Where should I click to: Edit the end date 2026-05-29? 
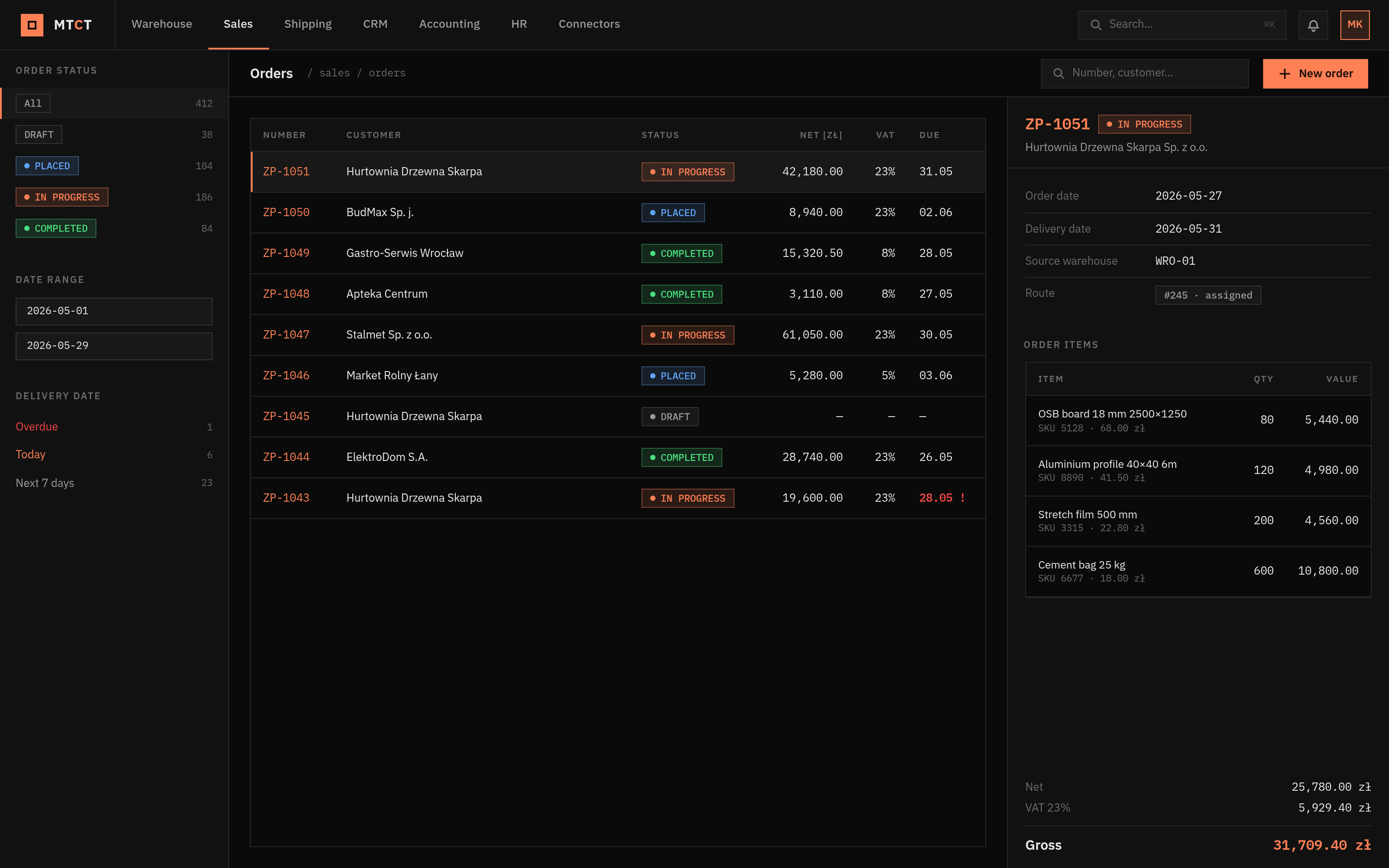114,346
